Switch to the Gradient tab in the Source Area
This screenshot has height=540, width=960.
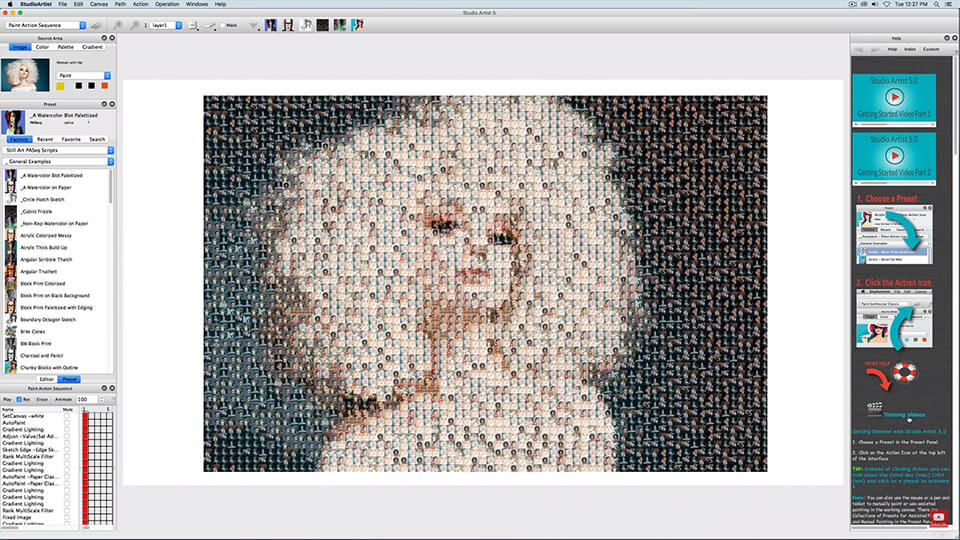[92, 47]
